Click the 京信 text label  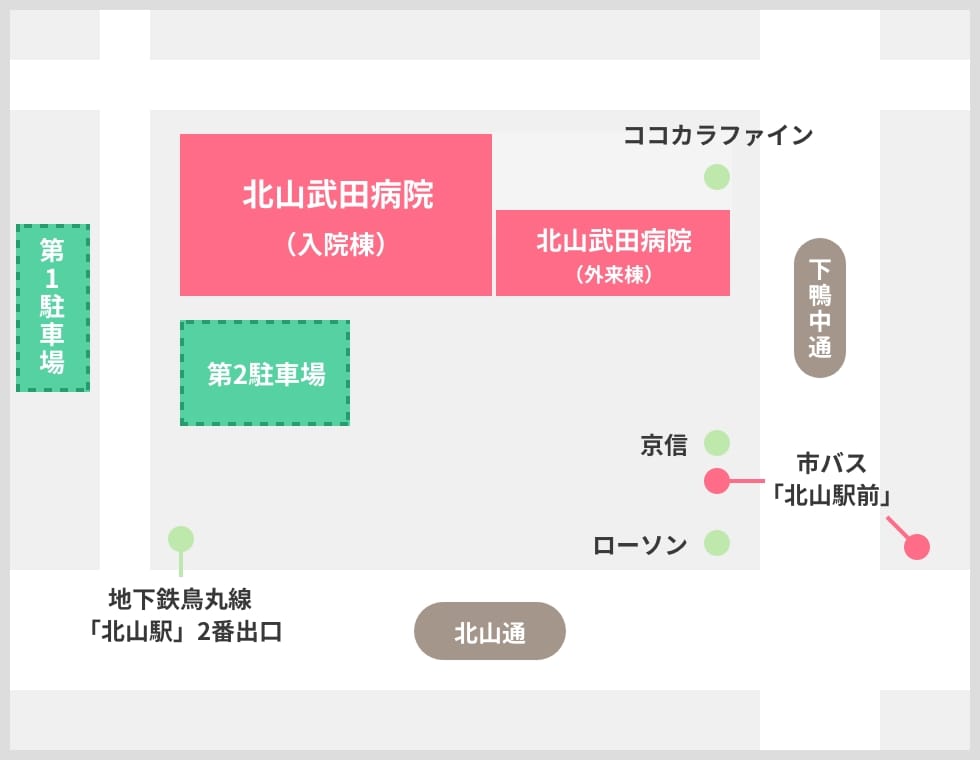point(664,445)
